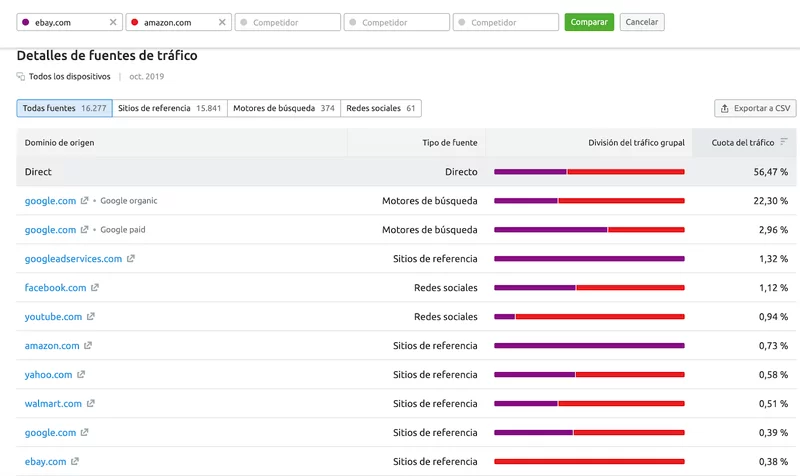Switch to Motores de búsqueda tab
The width and height of the screenshot is (800, 476).
[x=284, y=108]
